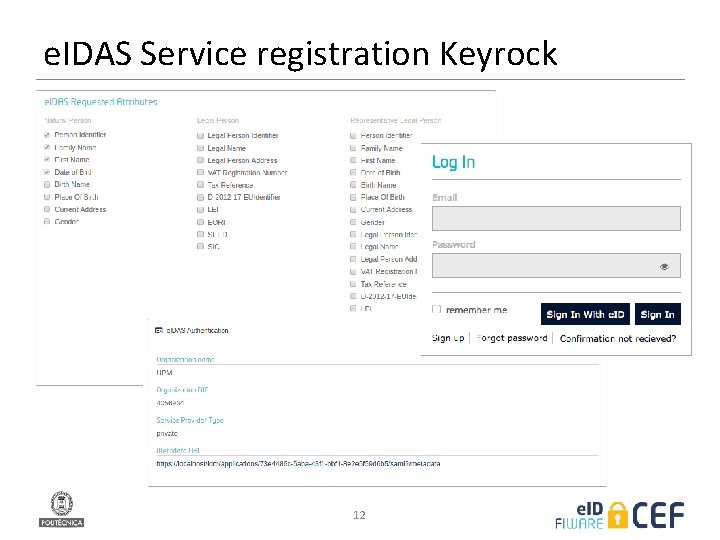Check D-2012-17-EUIdentifier checkbox in the Legal Person column
This screenshot has width=720, height=540.
(x=200, y=197)
